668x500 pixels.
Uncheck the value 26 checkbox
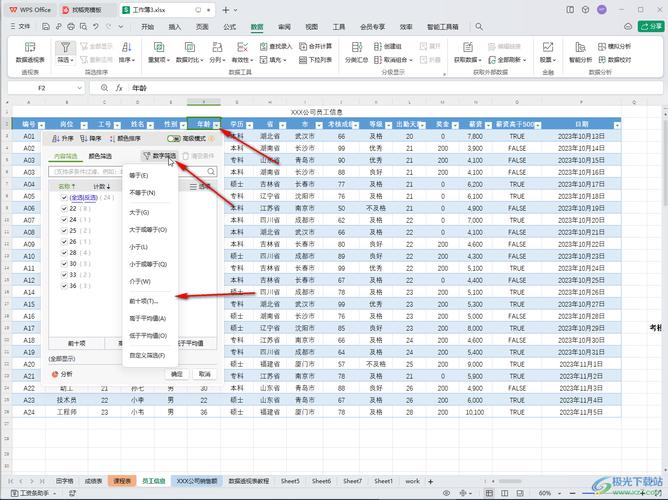tap(64, 241)
